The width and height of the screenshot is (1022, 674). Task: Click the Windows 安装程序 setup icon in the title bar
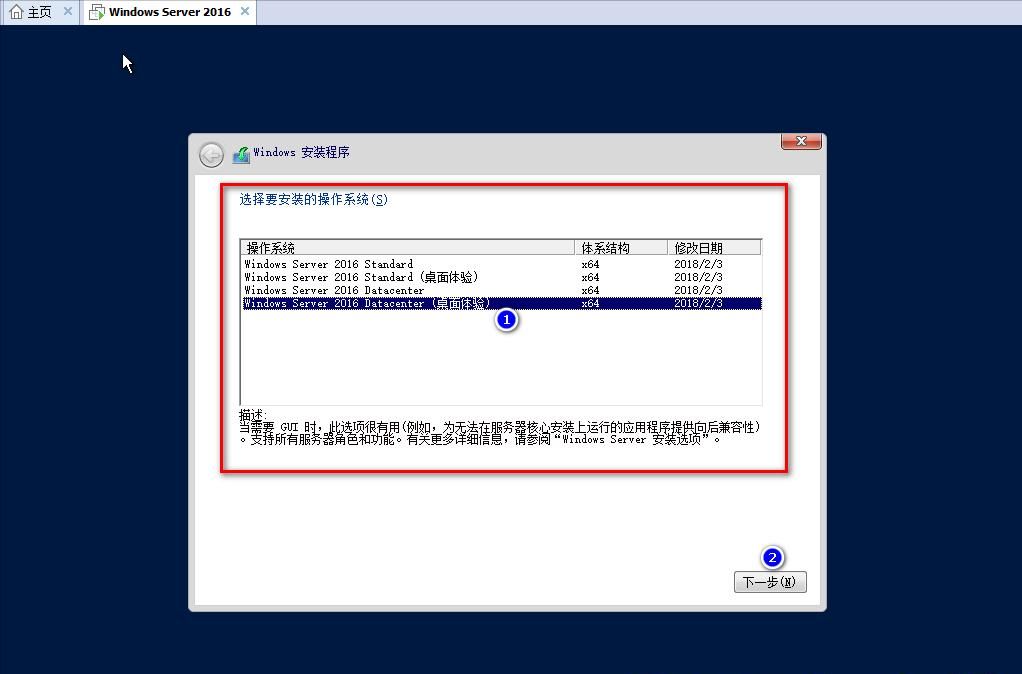240,154
